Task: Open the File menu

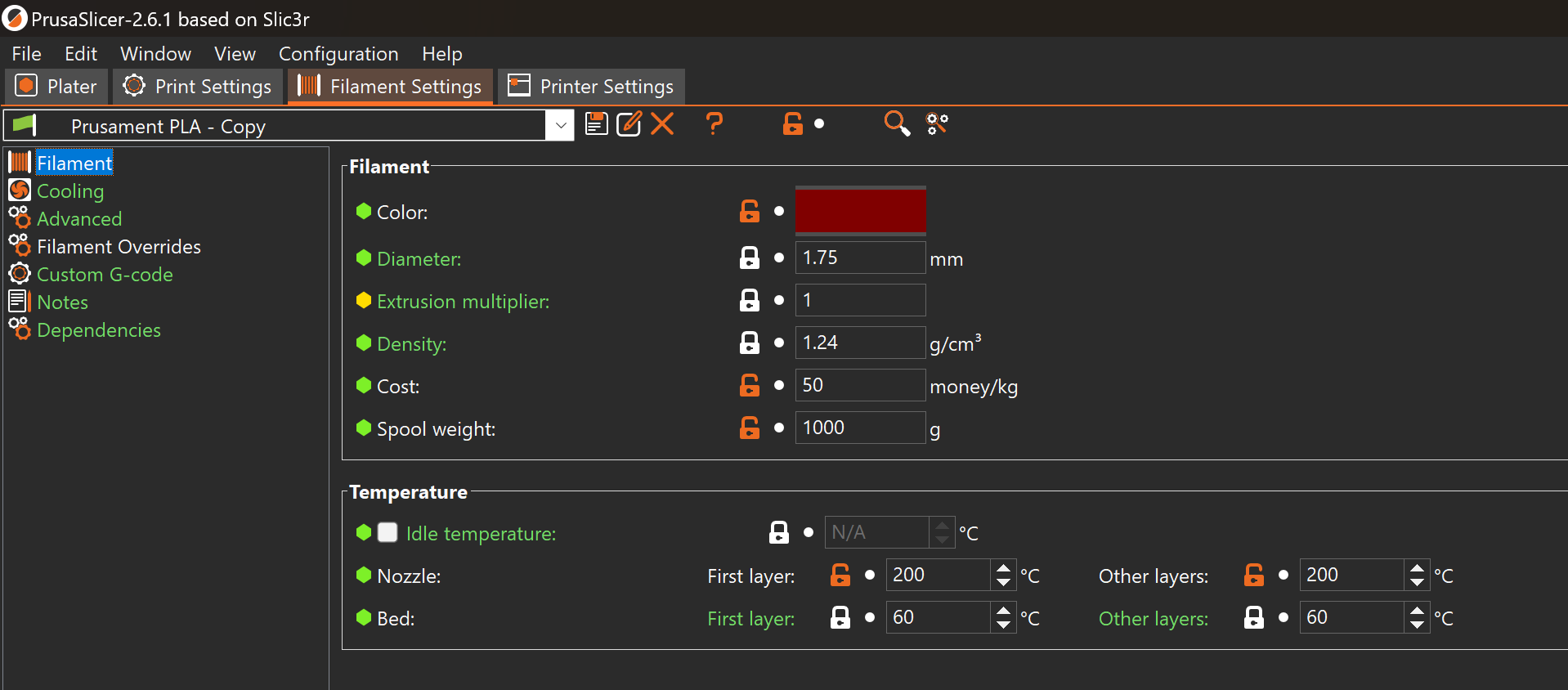Action: coord(26,54)
